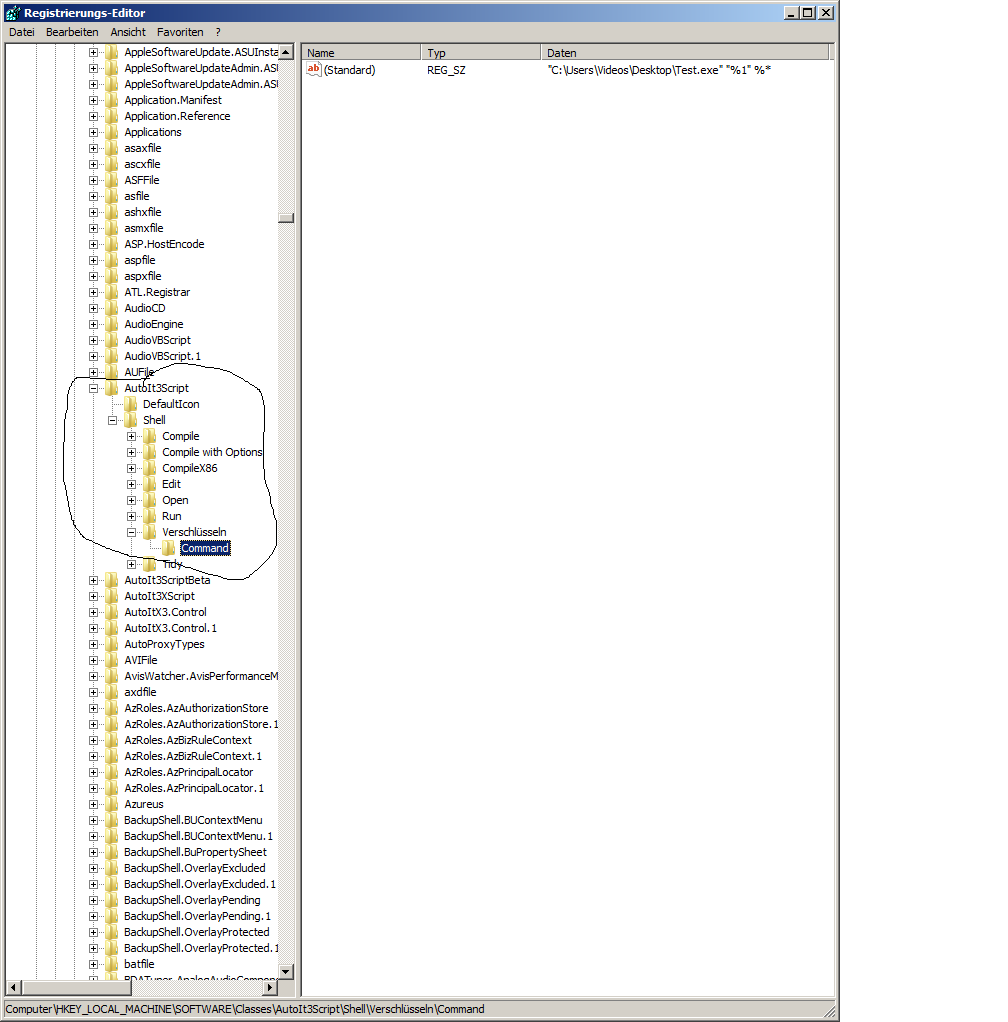The height and width of the screenshot is (1022, 1008).
Task: Click the Azureus folder icon
Action: 111,804
